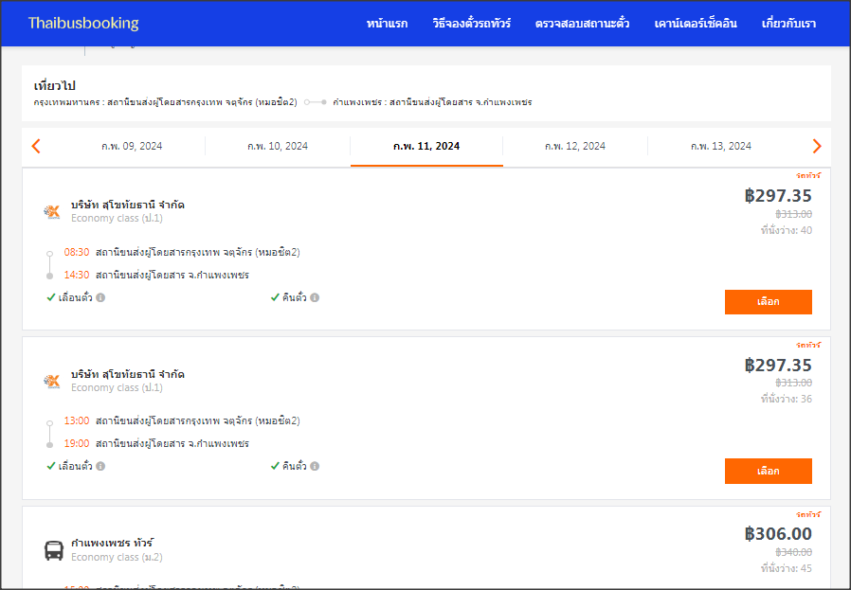This screenshot has width=851, height=590.
Task: Click the bus icon for กำแพงเพชร ทัวร์
Action: click(53, 549)
